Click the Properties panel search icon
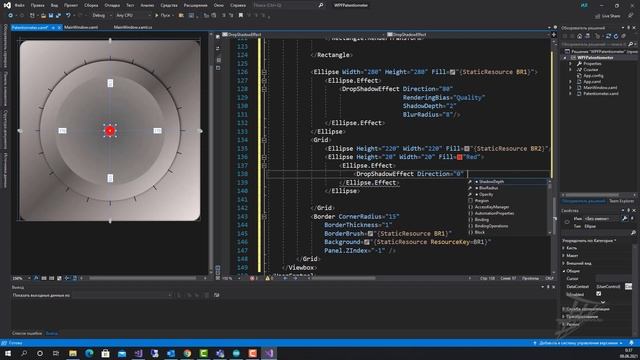640x360 pixels. point(633,233)
